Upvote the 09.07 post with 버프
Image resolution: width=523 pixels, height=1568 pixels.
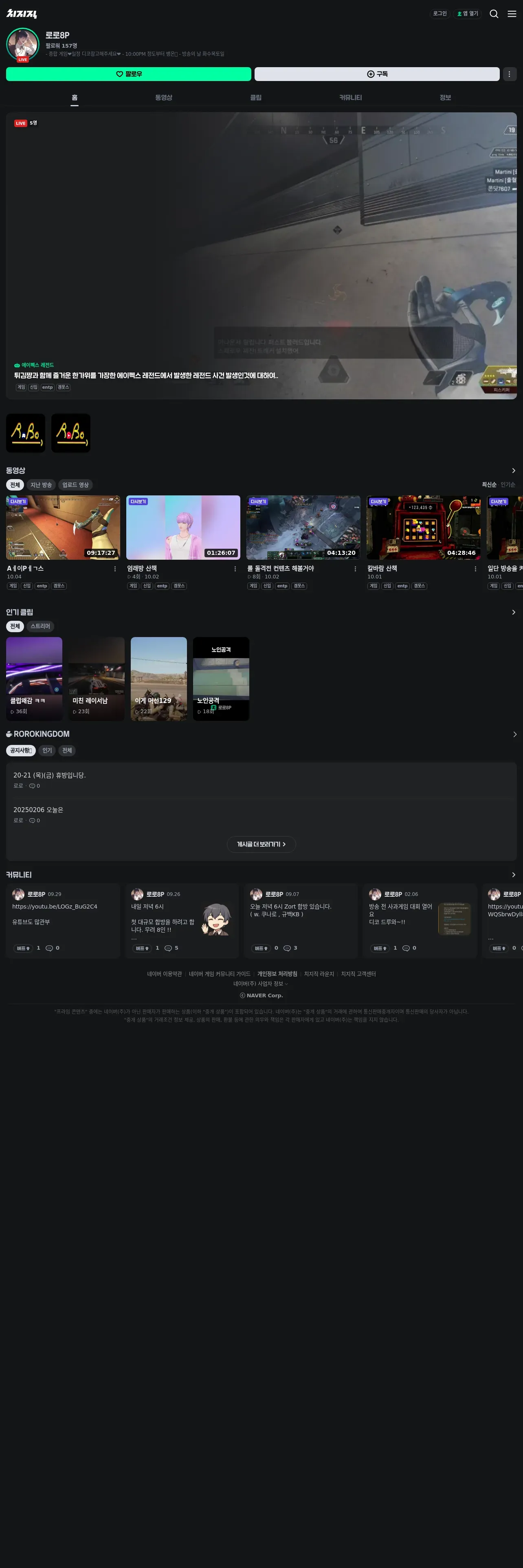pyautogui.click(x=261, y=948)
